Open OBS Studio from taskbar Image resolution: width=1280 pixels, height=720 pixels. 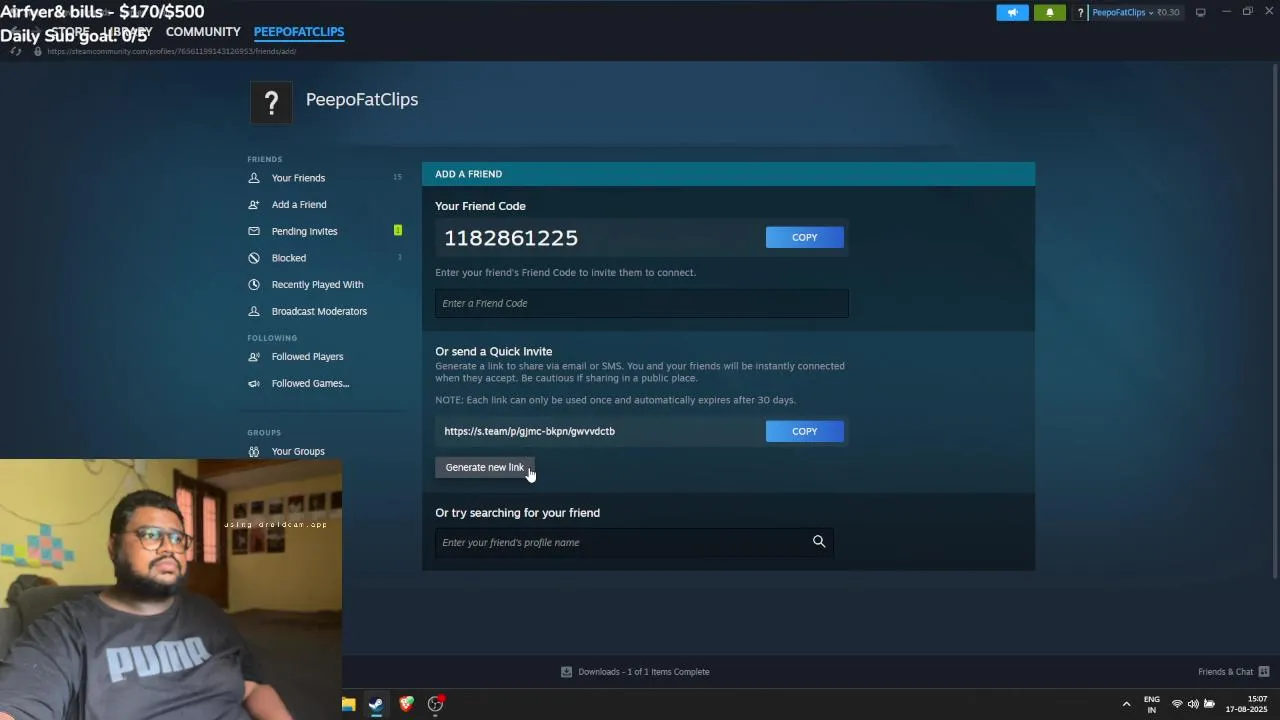pos(436,704)
